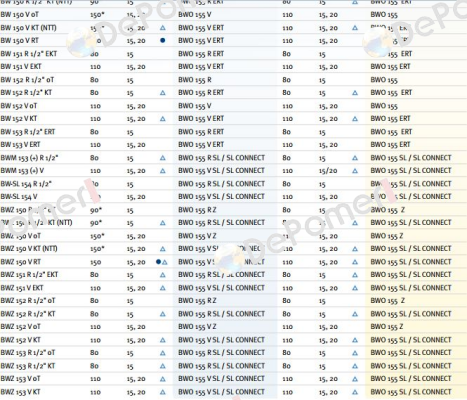Click the "BW 152 V KT" cell

point(19,118)
